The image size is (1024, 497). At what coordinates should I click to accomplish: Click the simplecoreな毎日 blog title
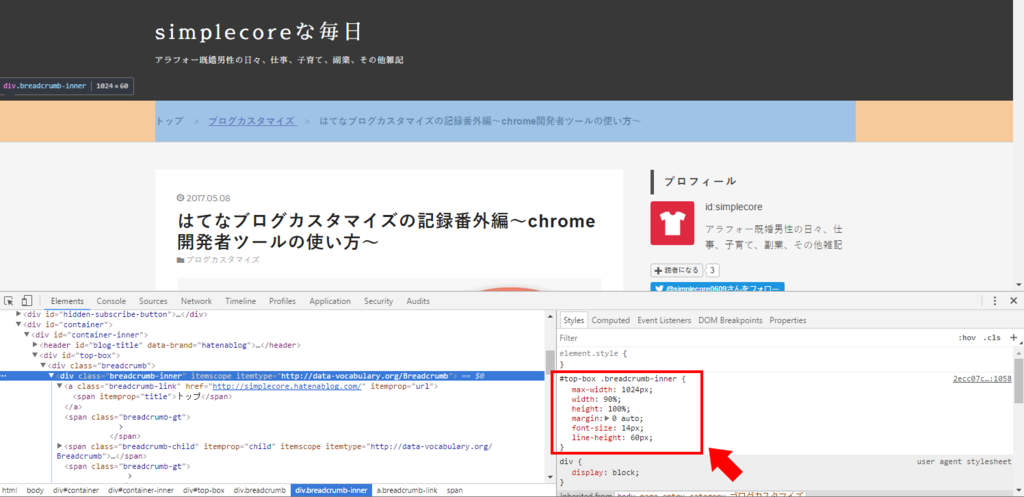pos(259,31)
